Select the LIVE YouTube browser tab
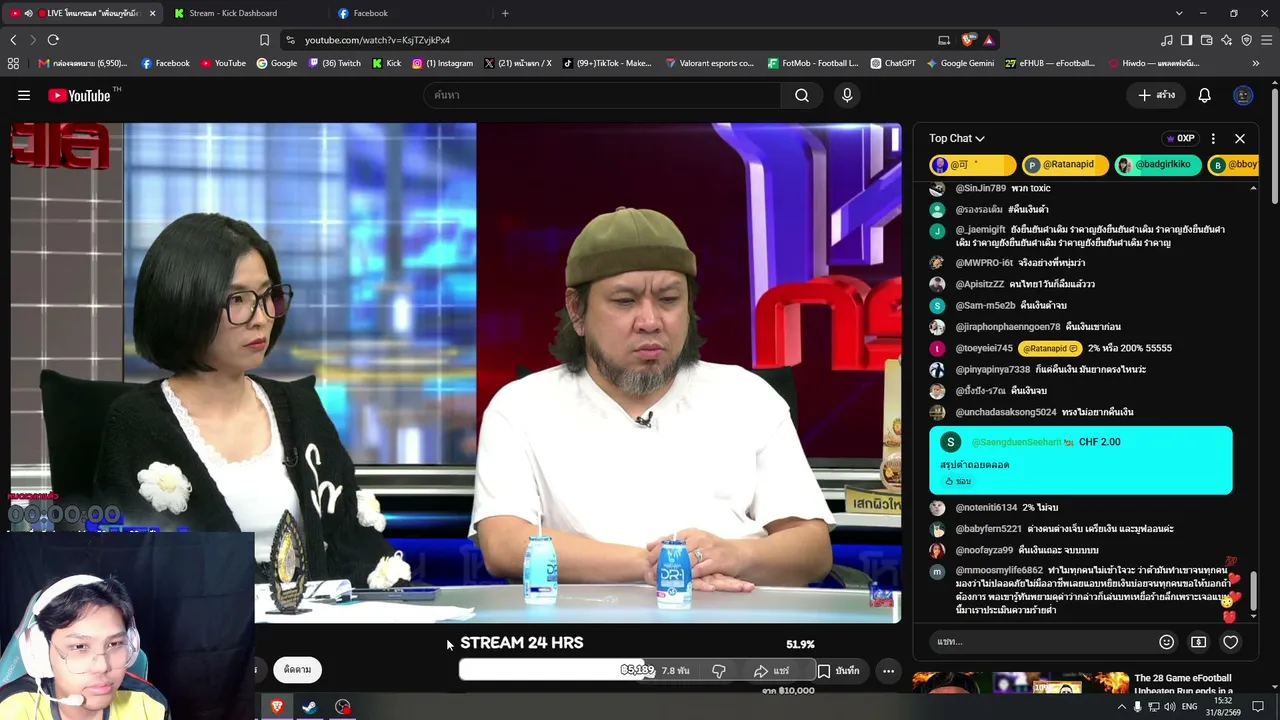The image size is (1280, 720). point(85,13)
